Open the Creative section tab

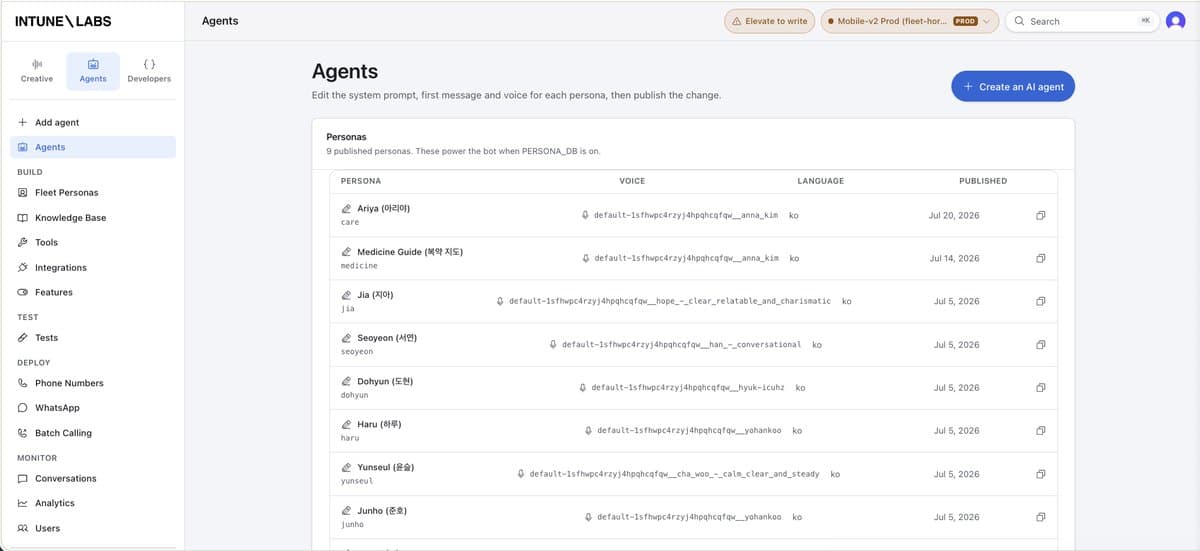[x=37, y=71]
